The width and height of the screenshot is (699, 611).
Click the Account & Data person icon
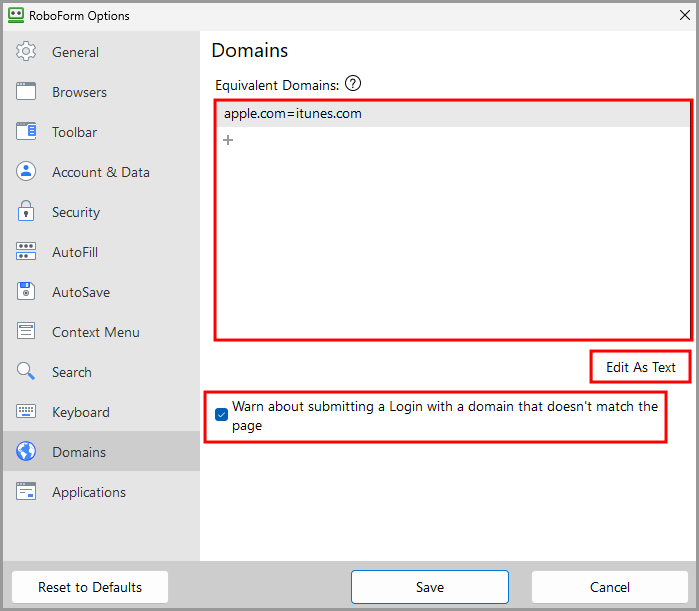click(x=26, y=172)
